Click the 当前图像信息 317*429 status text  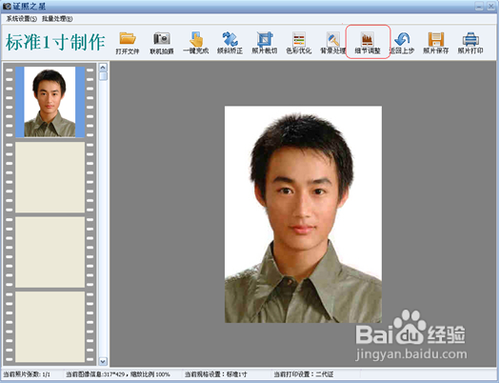coord(118,374)
